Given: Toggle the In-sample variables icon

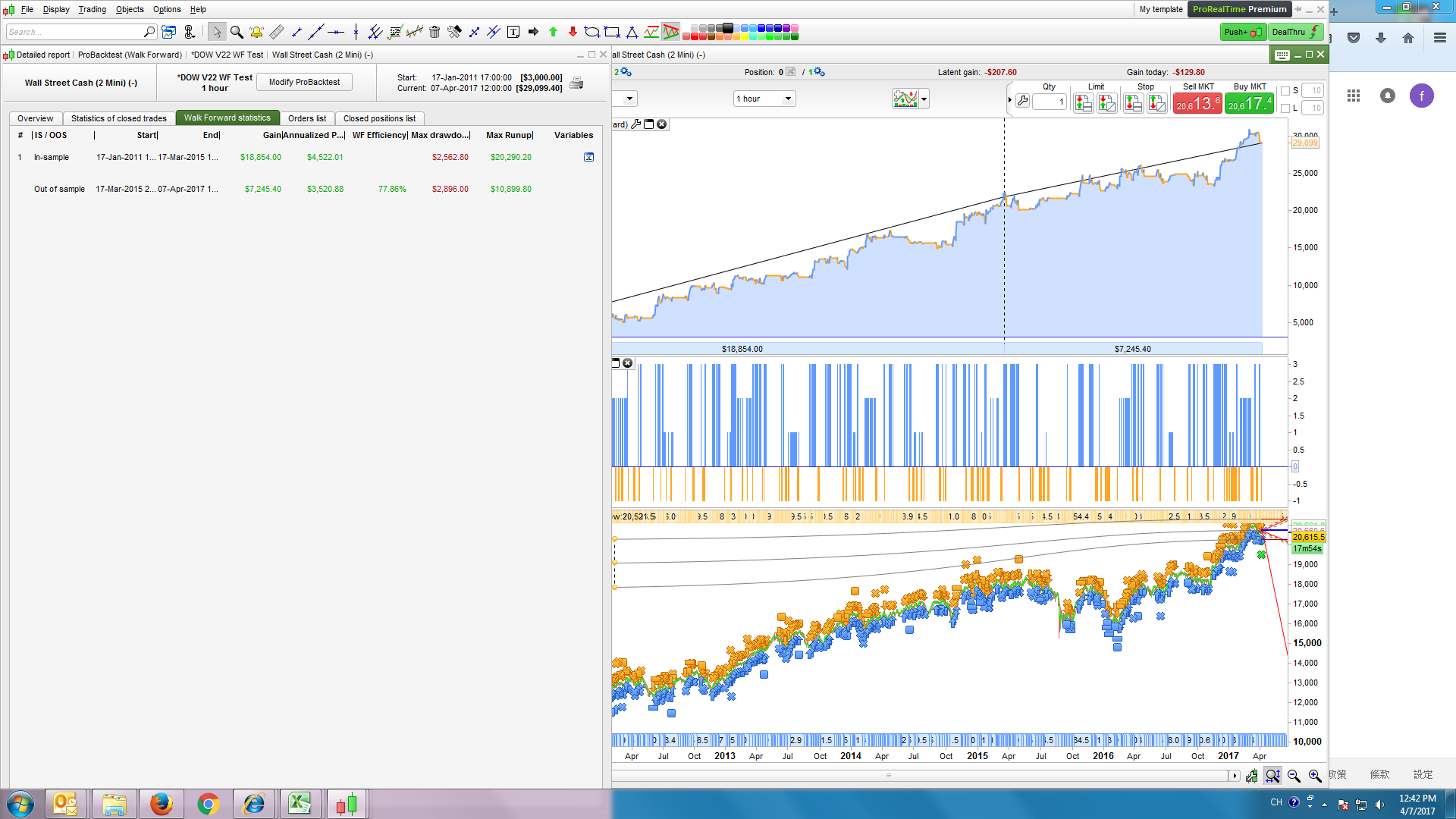Looking at the screenshot, I should click(588, 158).
